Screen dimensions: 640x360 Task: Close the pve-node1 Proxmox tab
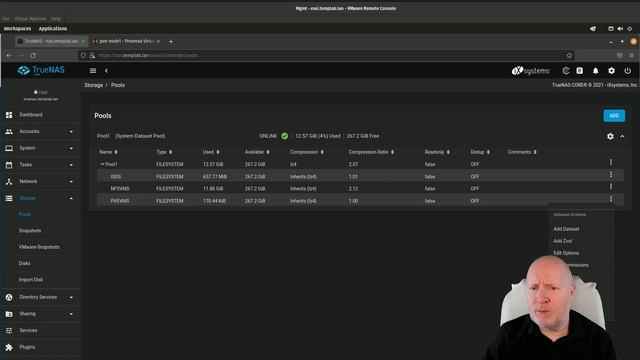(x=158, y=41)
